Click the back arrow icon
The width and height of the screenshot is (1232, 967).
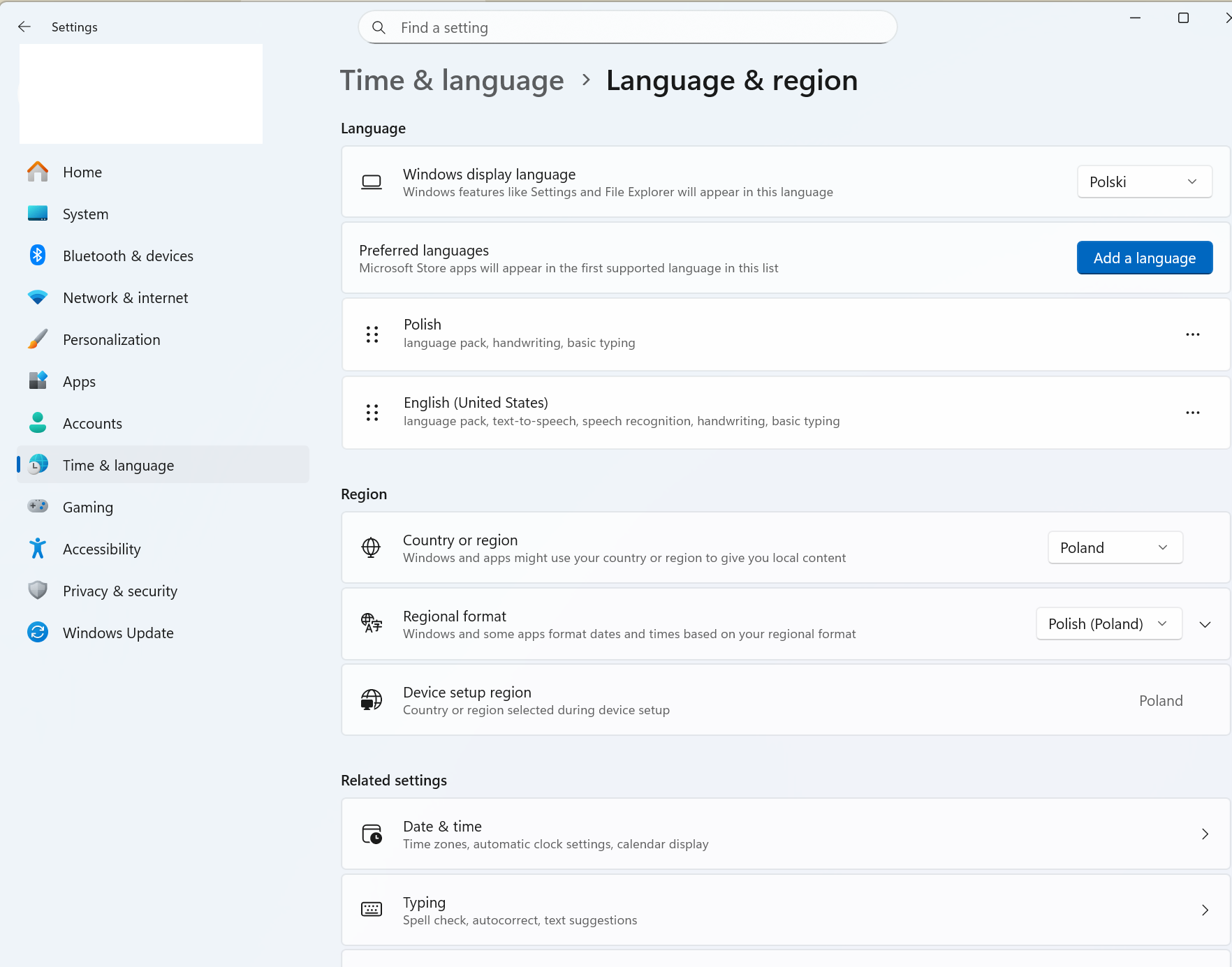pos(24,27)
